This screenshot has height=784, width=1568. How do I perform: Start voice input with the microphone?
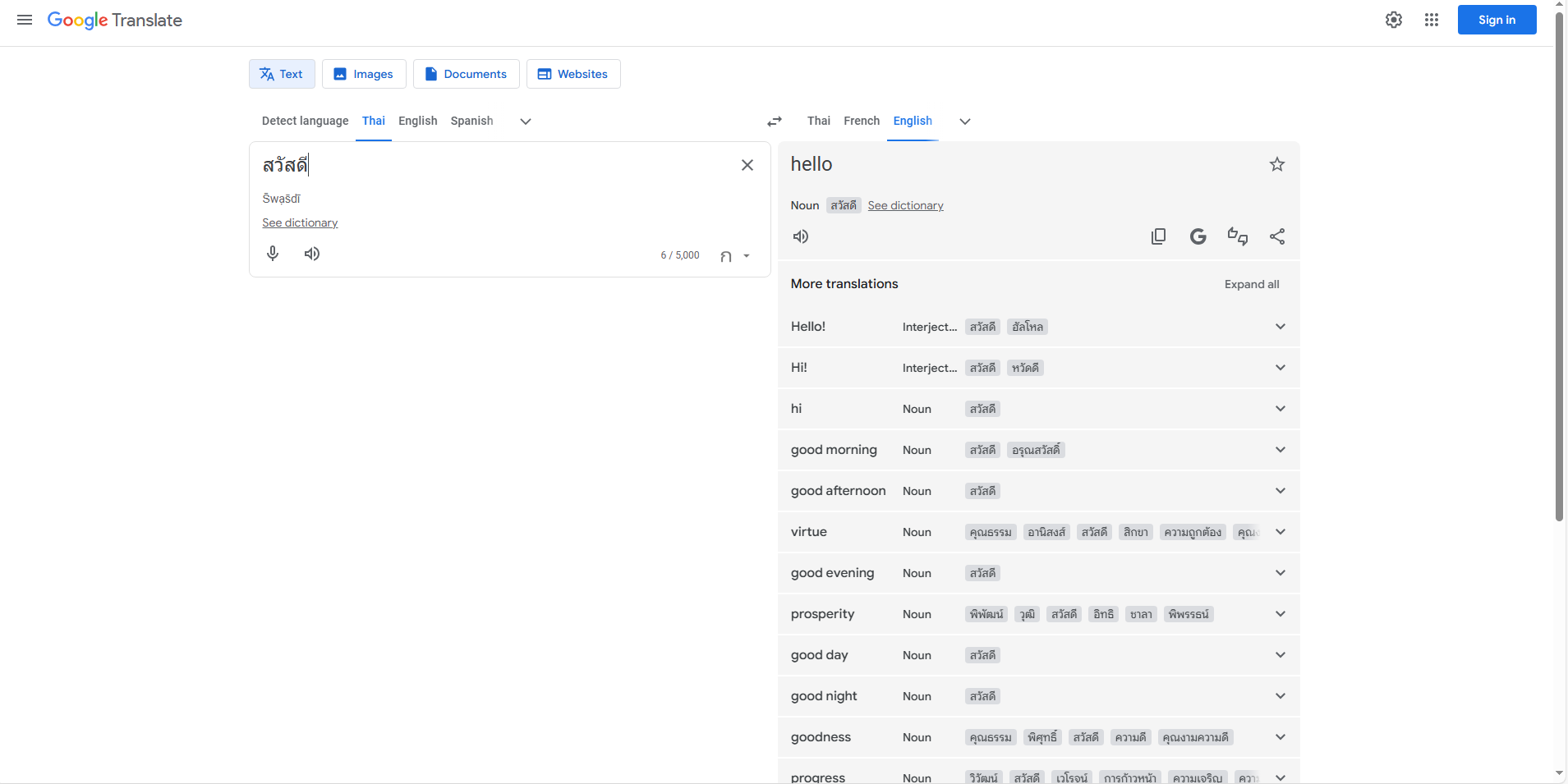[272, 253]
